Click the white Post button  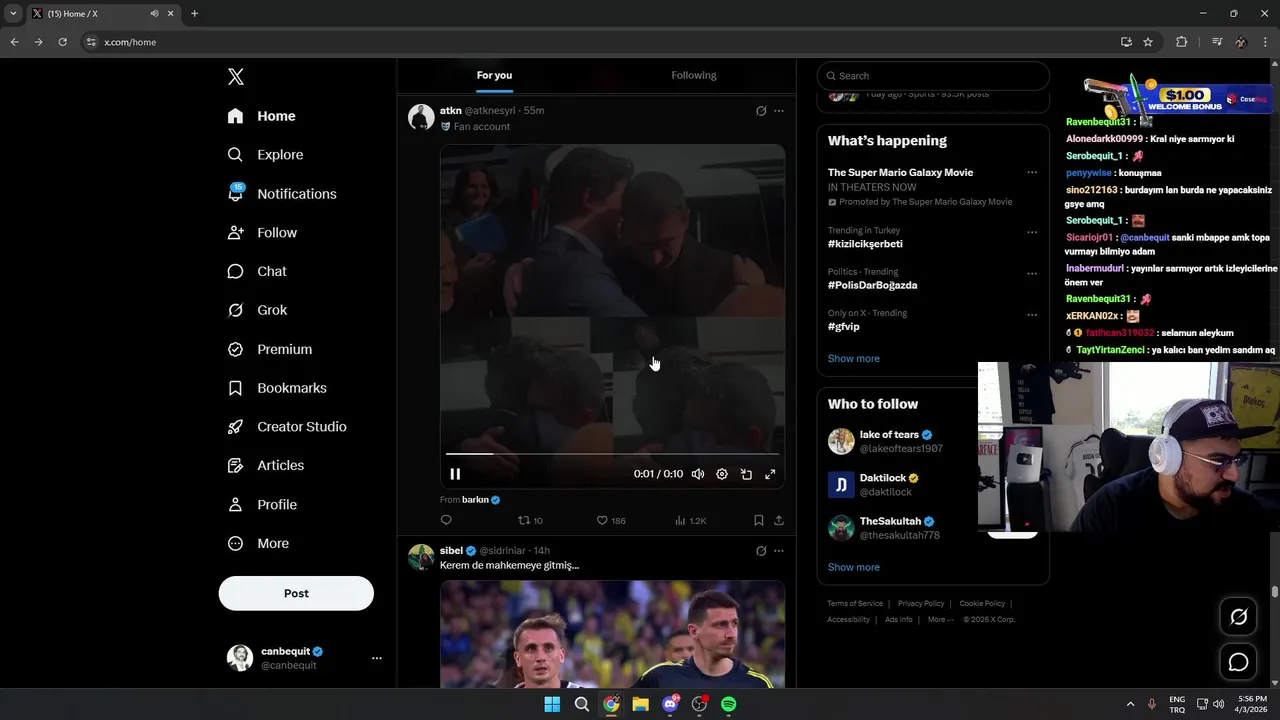(x=296, y=593)
